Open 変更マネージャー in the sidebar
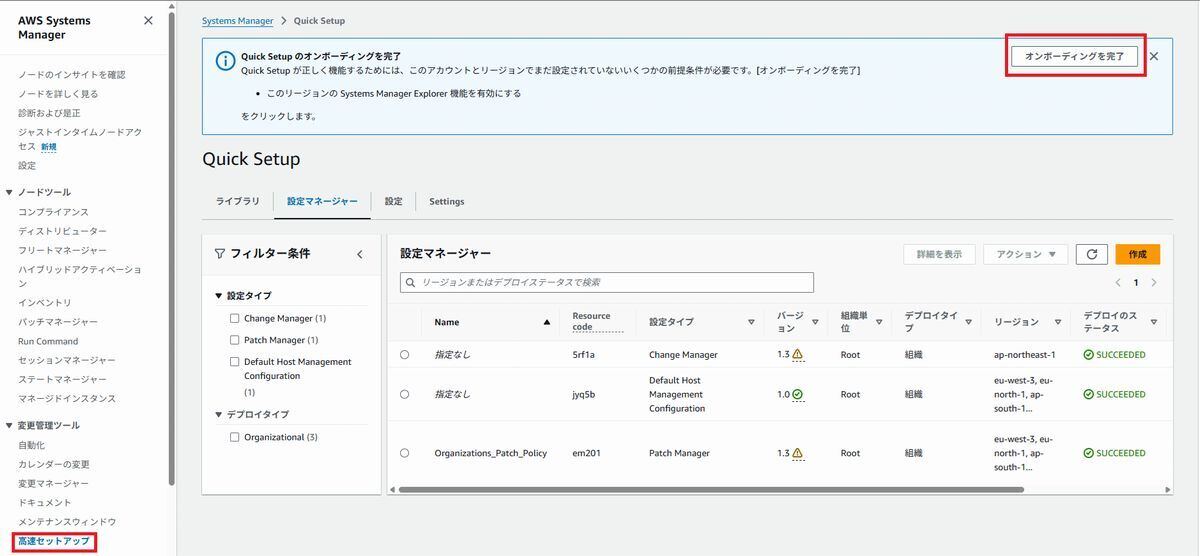This screenshot has height=556, width=1200. 53,483
